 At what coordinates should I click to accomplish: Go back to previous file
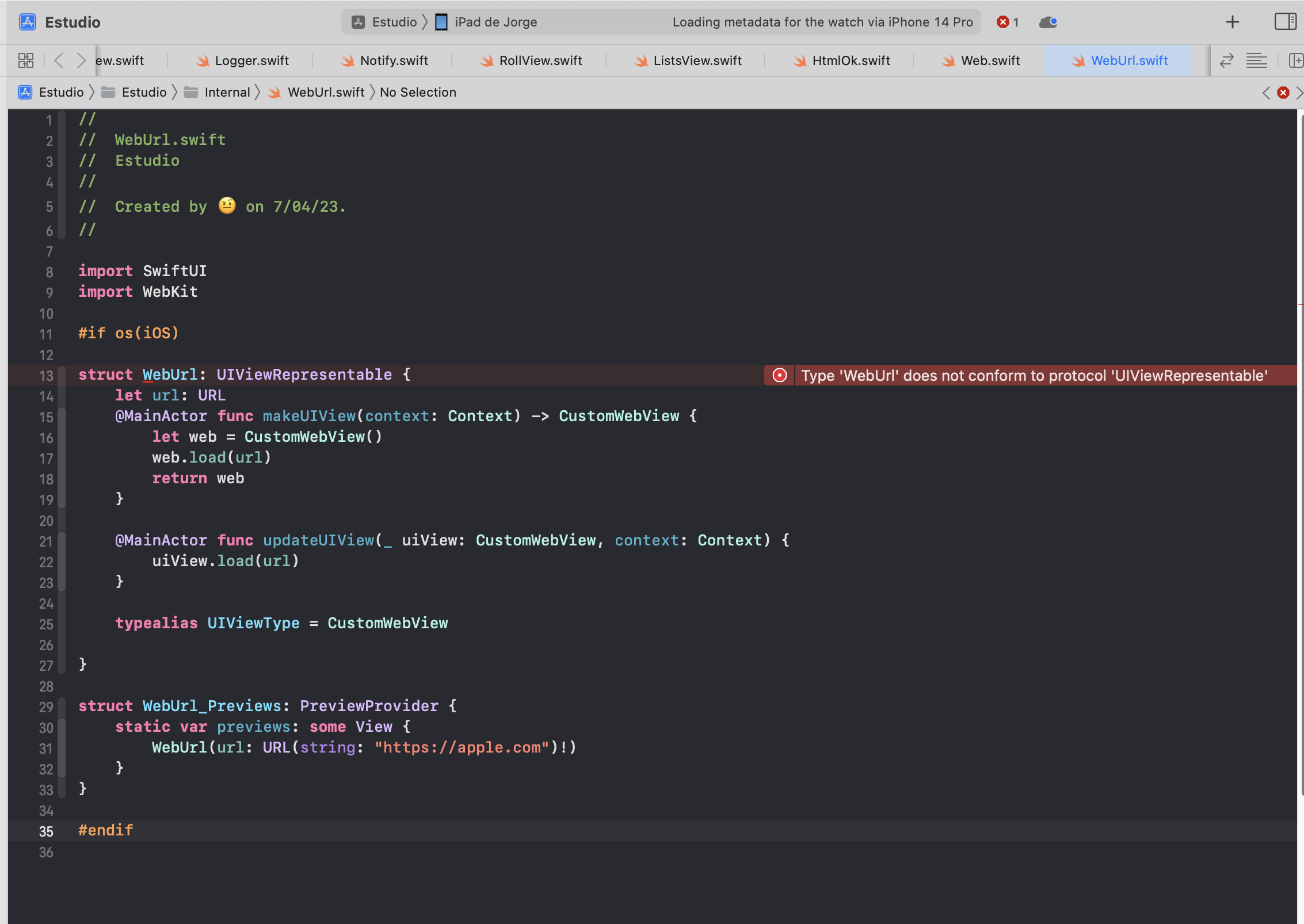pyautogui.click(x=59, y=60)
